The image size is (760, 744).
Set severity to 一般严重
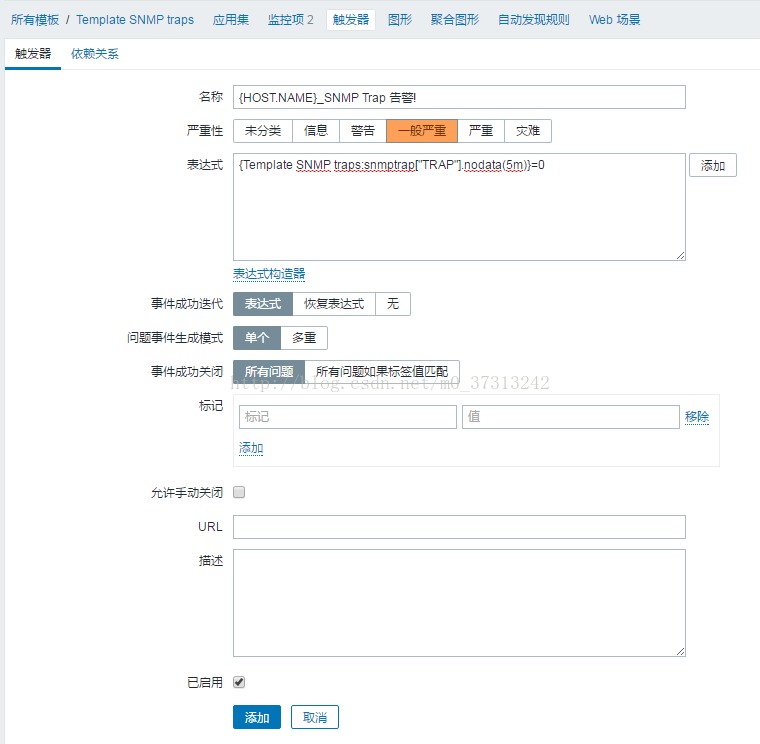(x=422, y=131)
